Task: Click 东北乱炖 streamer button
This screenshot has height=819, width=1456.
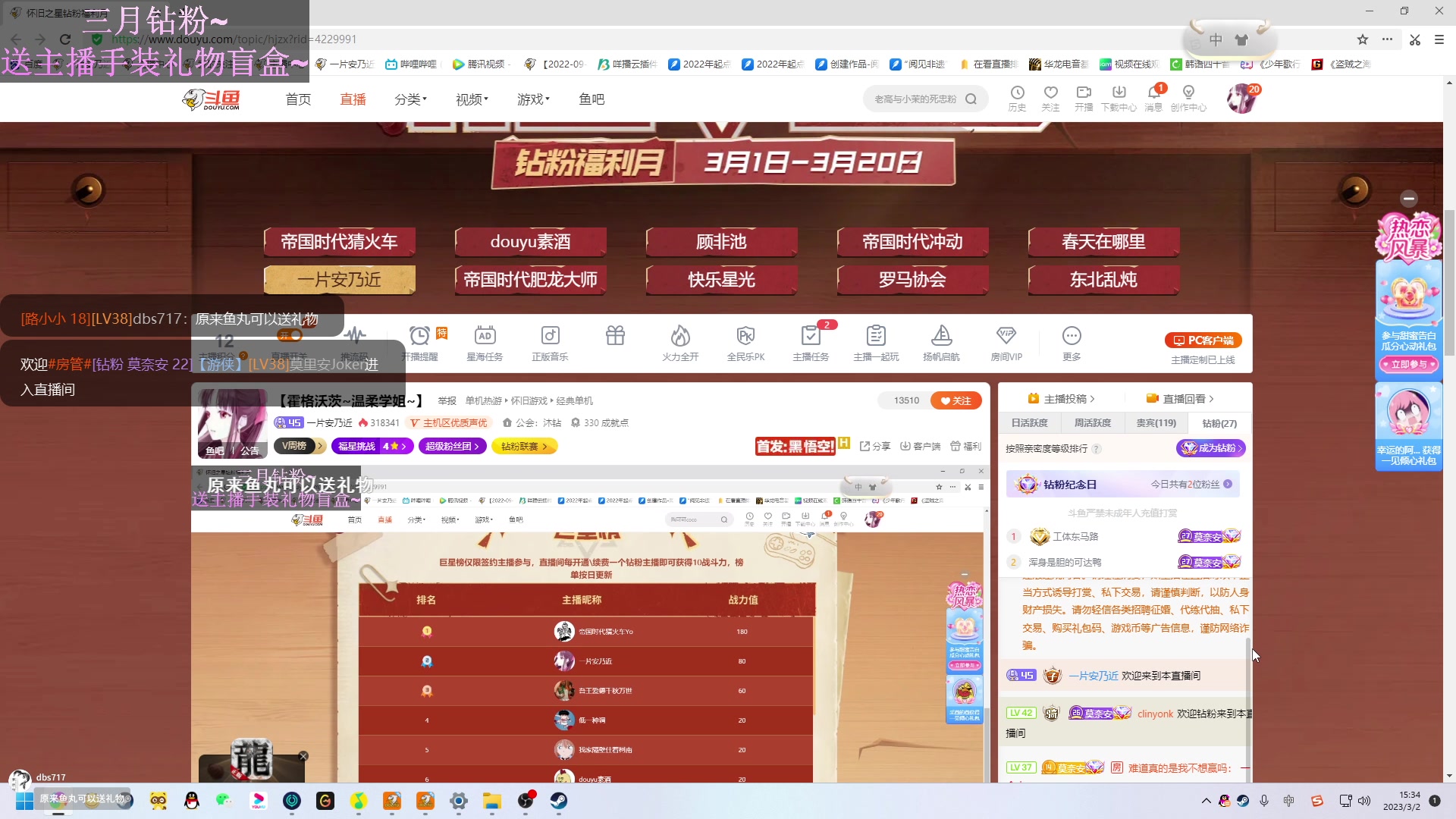Action: [x=1103, y=280]
